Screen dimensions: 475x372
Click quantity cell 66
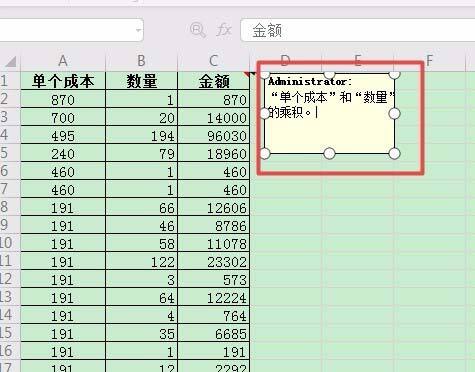pyautogui.click(x=142, y=207)
